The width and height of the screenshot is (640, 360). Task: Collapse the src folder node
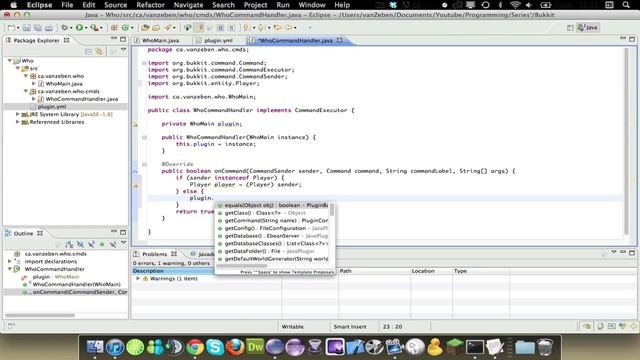[x=18, y=68]
